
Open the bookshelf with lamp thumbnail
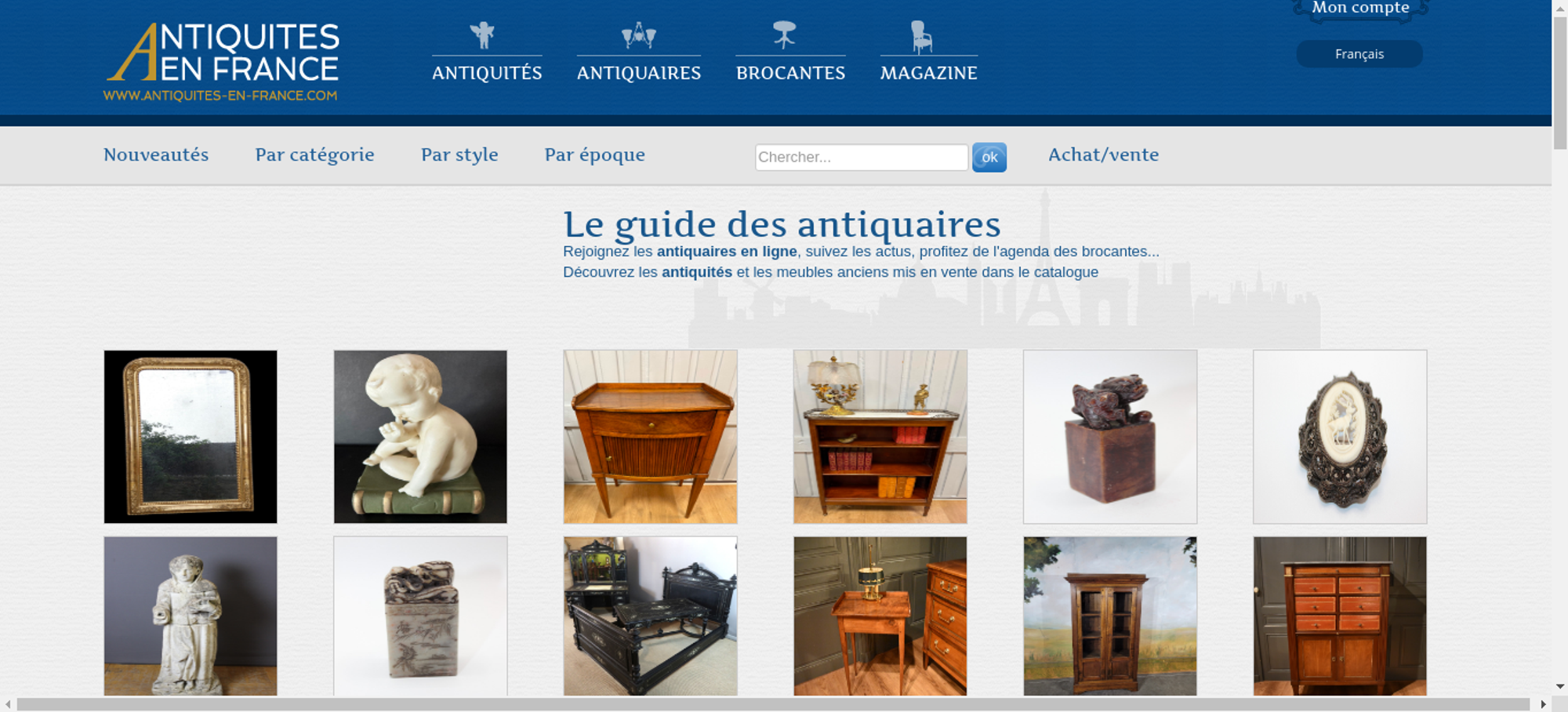coord(880,437)
